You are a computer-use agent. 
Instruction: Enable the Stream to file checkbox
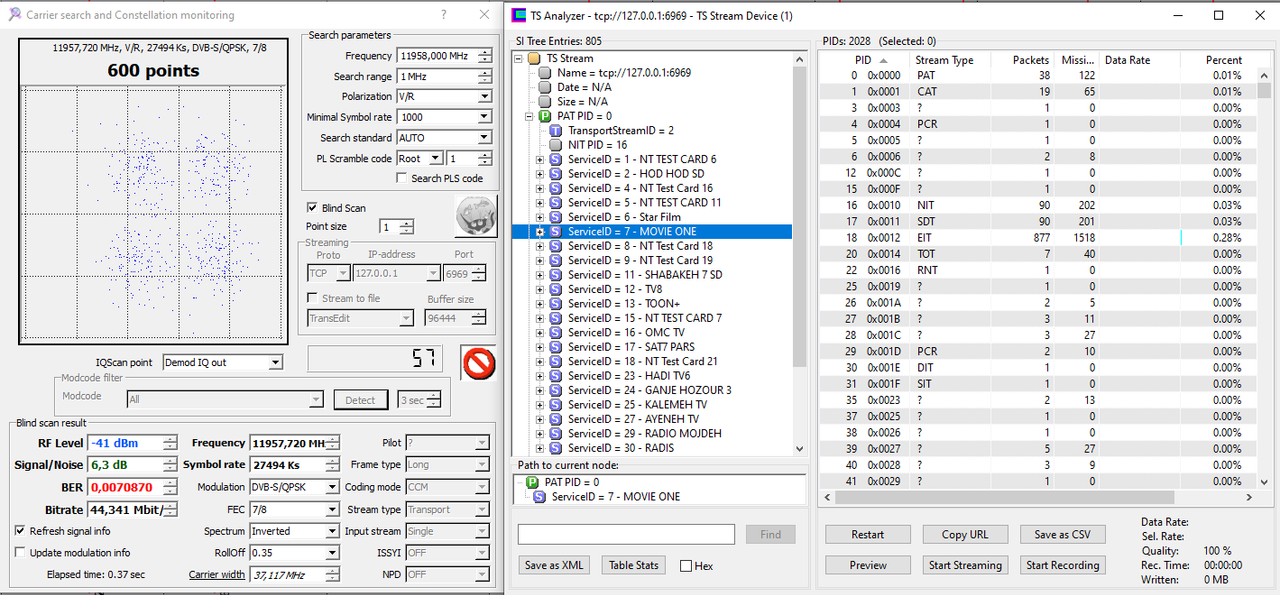pos(313,298)
